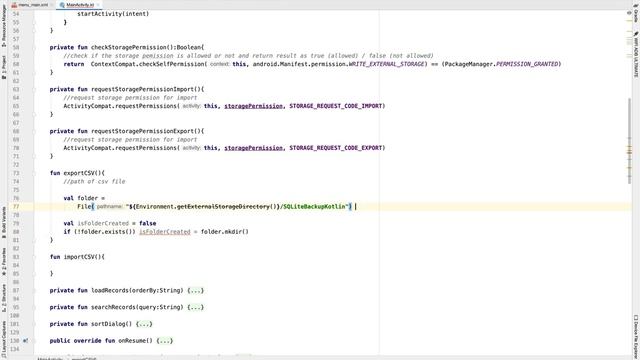Expand the folded onResume function body

pos(164,341)
